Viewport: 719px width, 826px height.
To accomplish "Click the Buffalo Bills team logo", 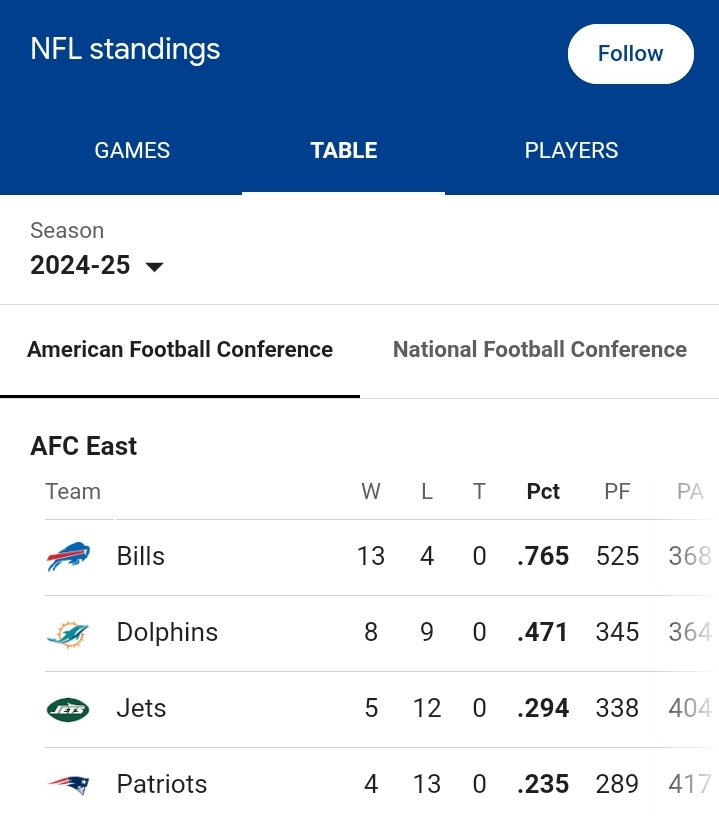I will tap(68, 556).
